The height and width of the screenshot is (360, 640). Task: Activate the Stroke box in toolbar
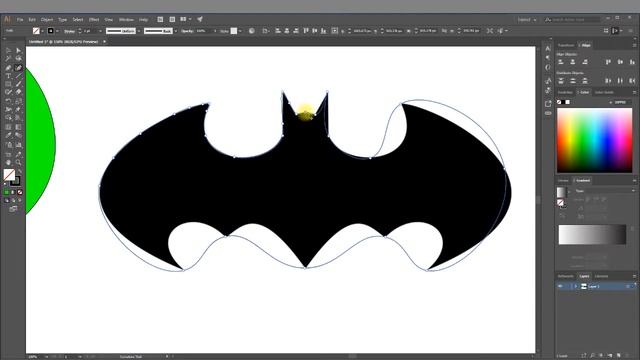[16, 181]
